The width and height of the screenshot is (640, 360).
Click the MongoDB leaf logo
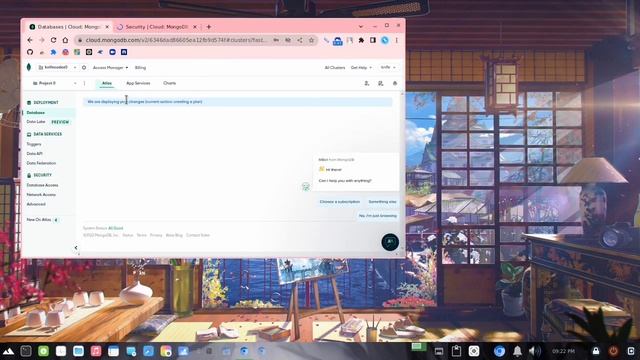(29, 67)
